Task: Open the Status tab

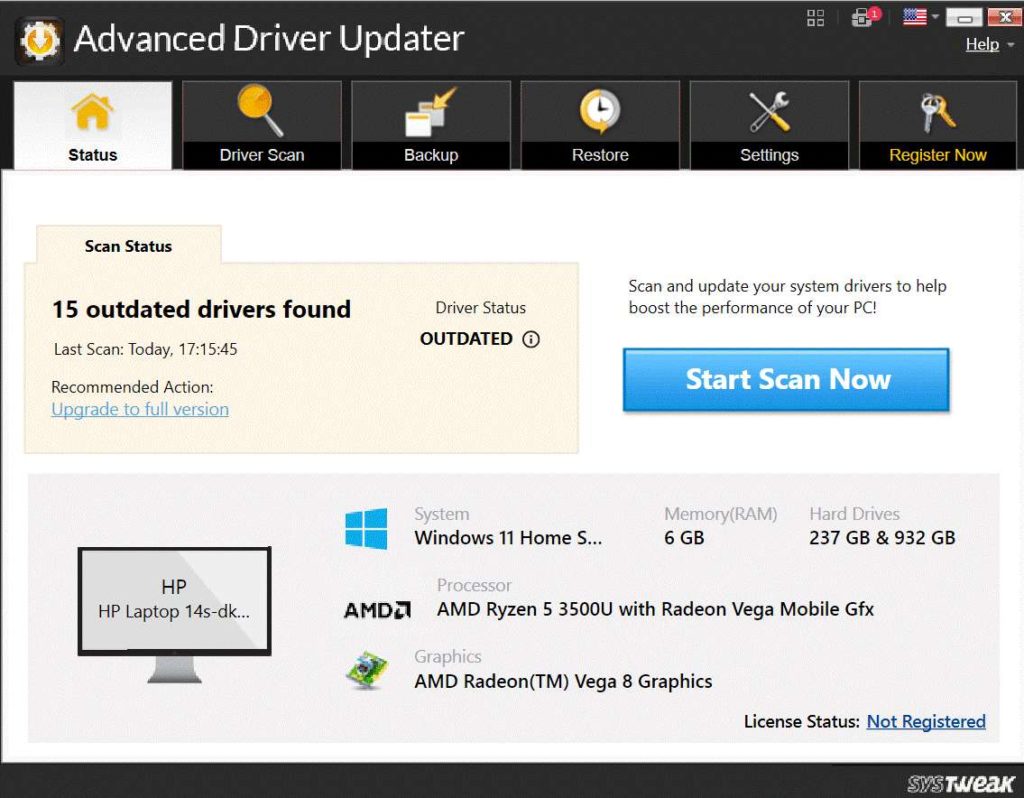Action: 93,125
